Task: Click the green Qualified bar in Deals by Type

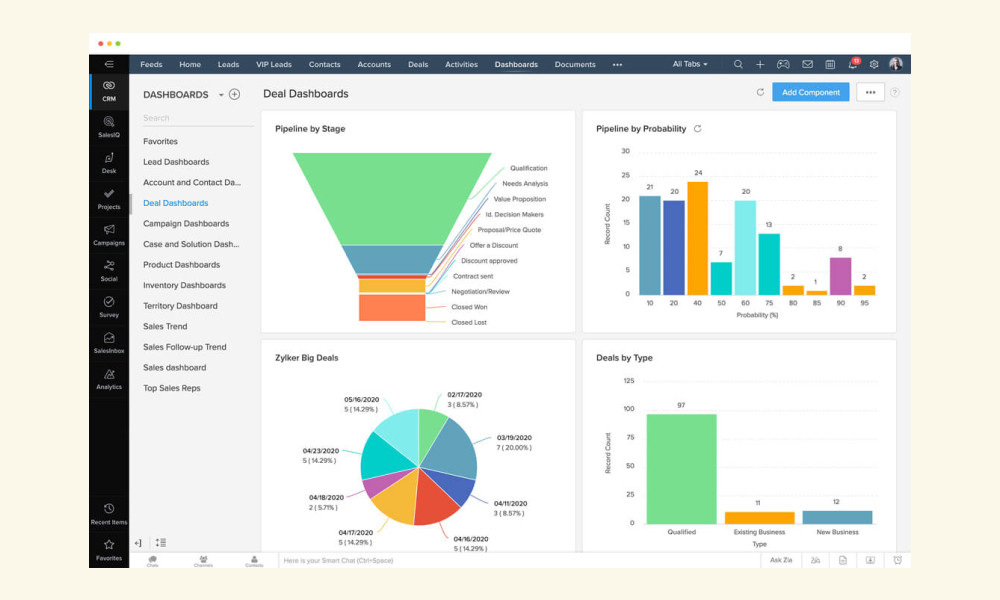Action: point(681,469)
